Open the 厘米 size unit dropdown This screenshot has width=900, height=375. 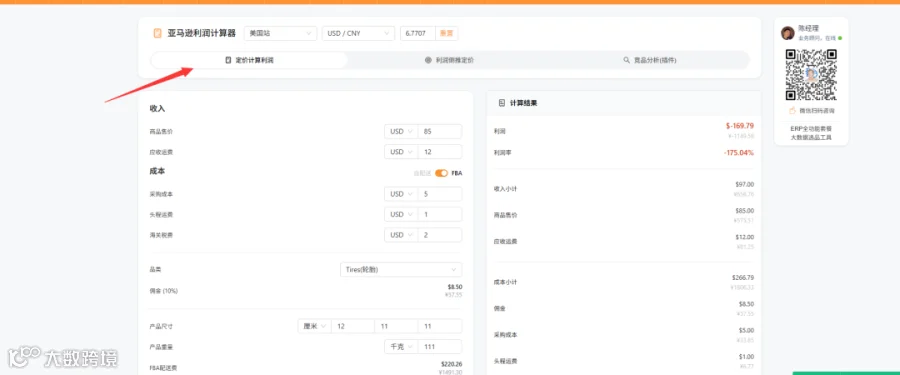(x=315, y=326)
